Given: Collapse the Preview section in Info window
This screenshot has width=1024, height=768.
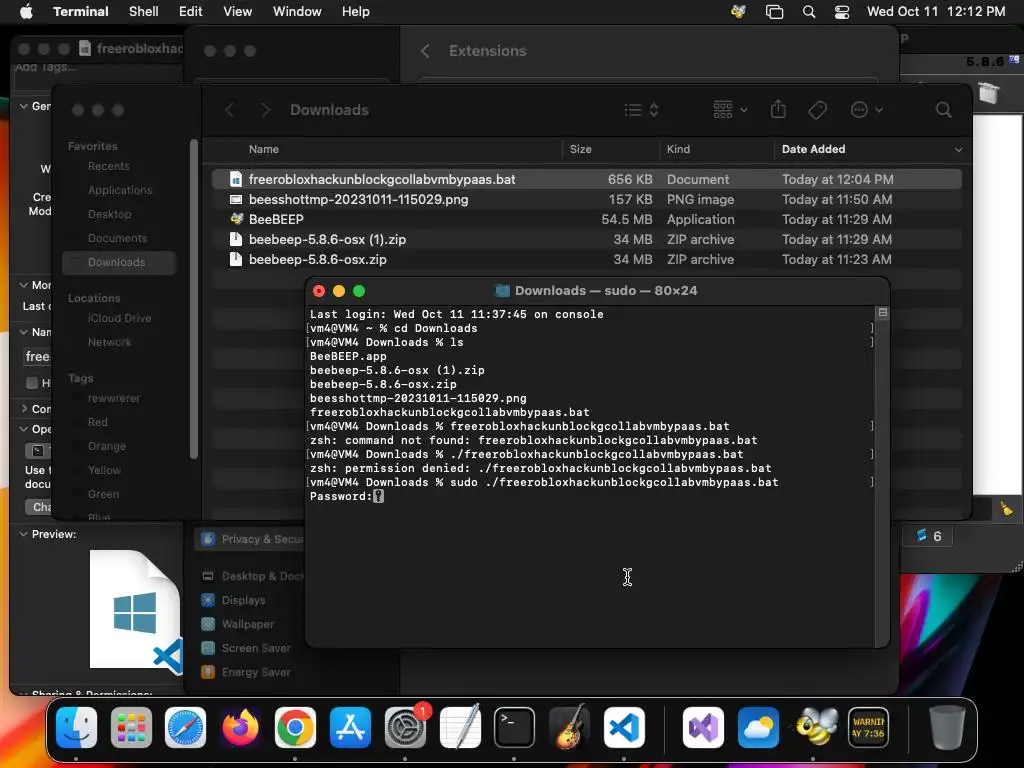Looking at the screenshot, I should pos(24,534).
